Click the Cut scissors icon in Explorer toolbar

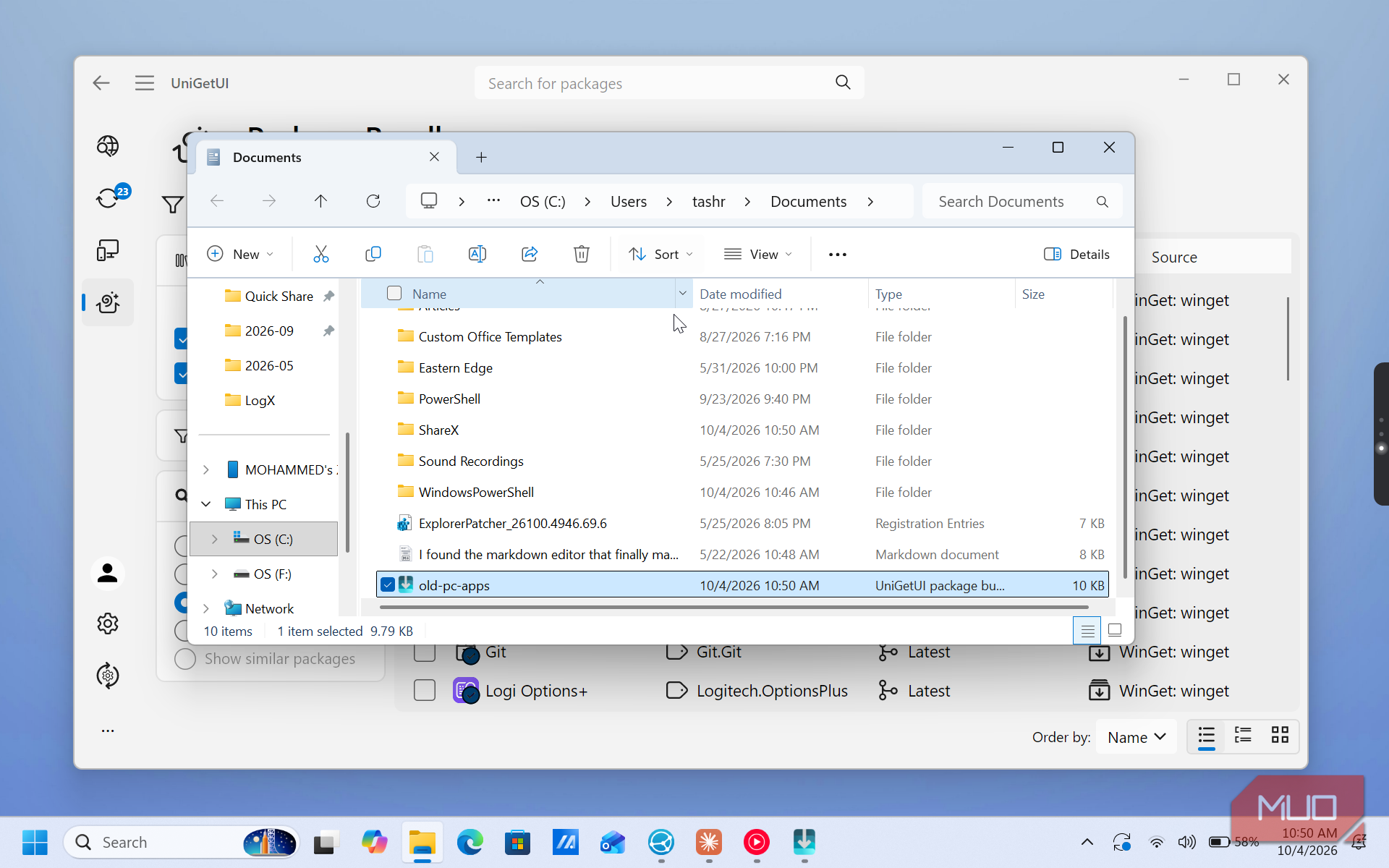320,254
